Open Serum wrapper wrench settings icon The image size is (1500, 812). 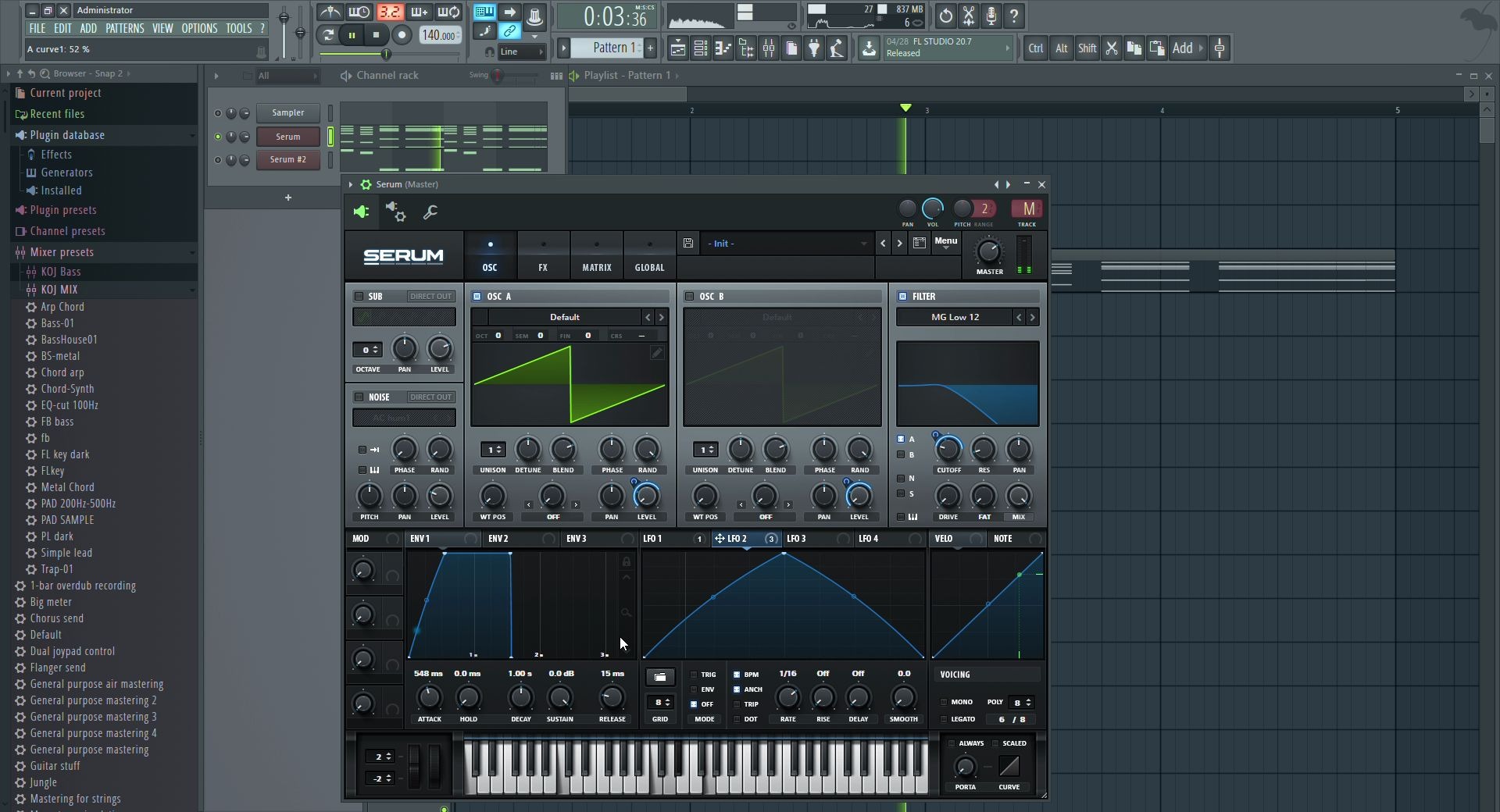click(x=430, y=212)
